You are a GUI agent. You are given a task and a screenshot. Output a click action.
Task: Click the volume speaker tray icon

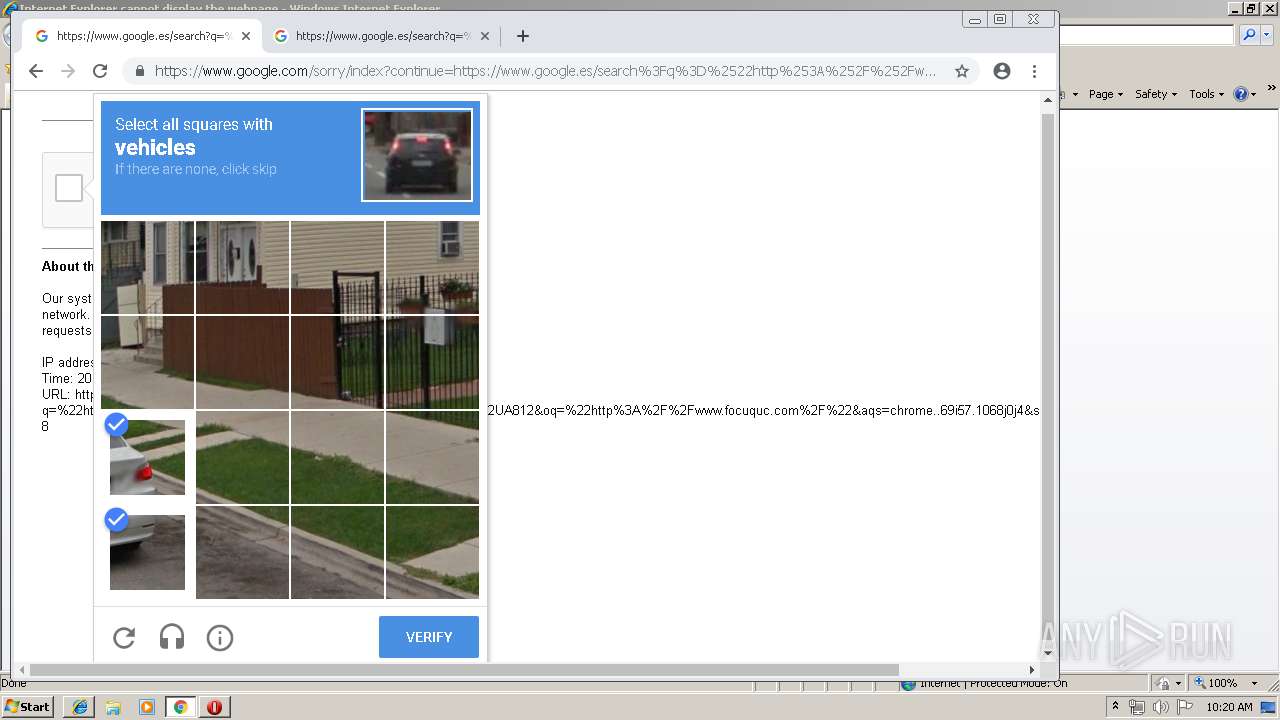click(1161, 707)
